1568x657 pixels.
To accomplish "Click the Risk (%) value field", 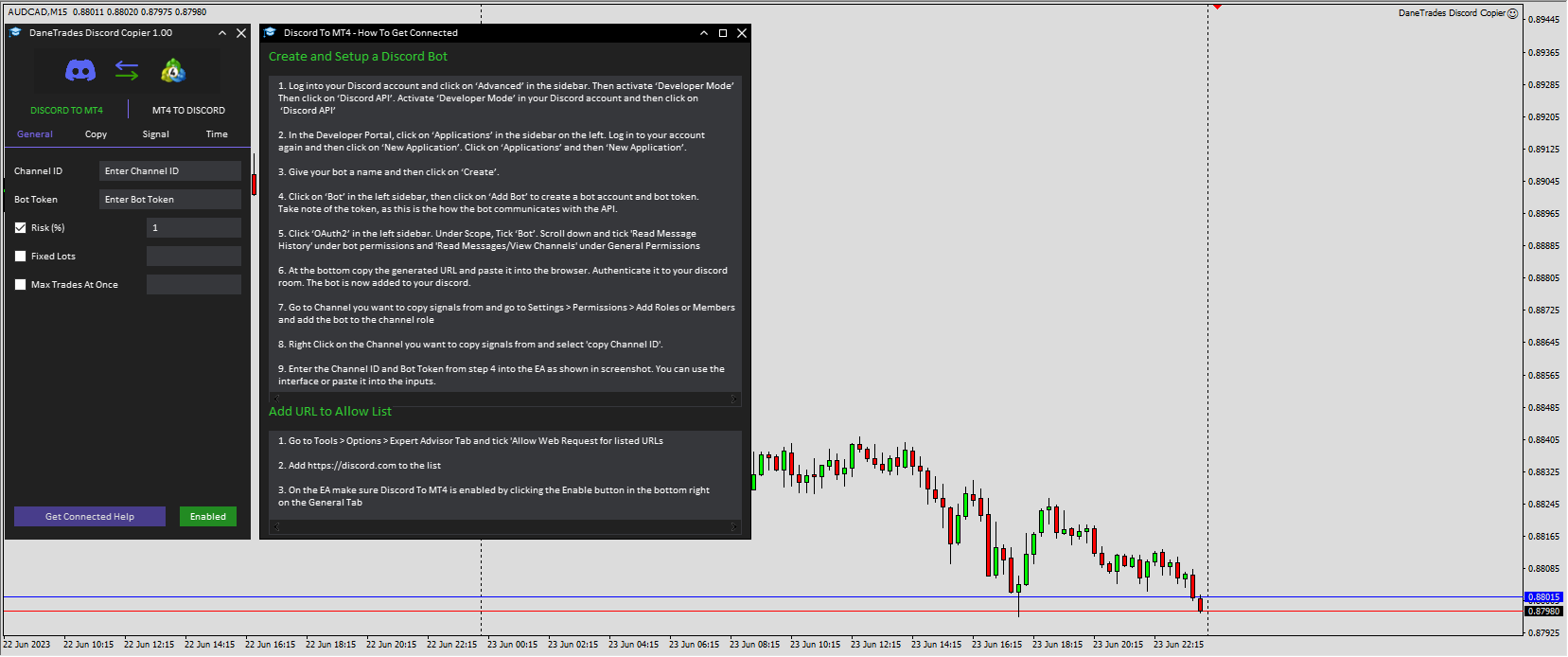I will [194, 227].
